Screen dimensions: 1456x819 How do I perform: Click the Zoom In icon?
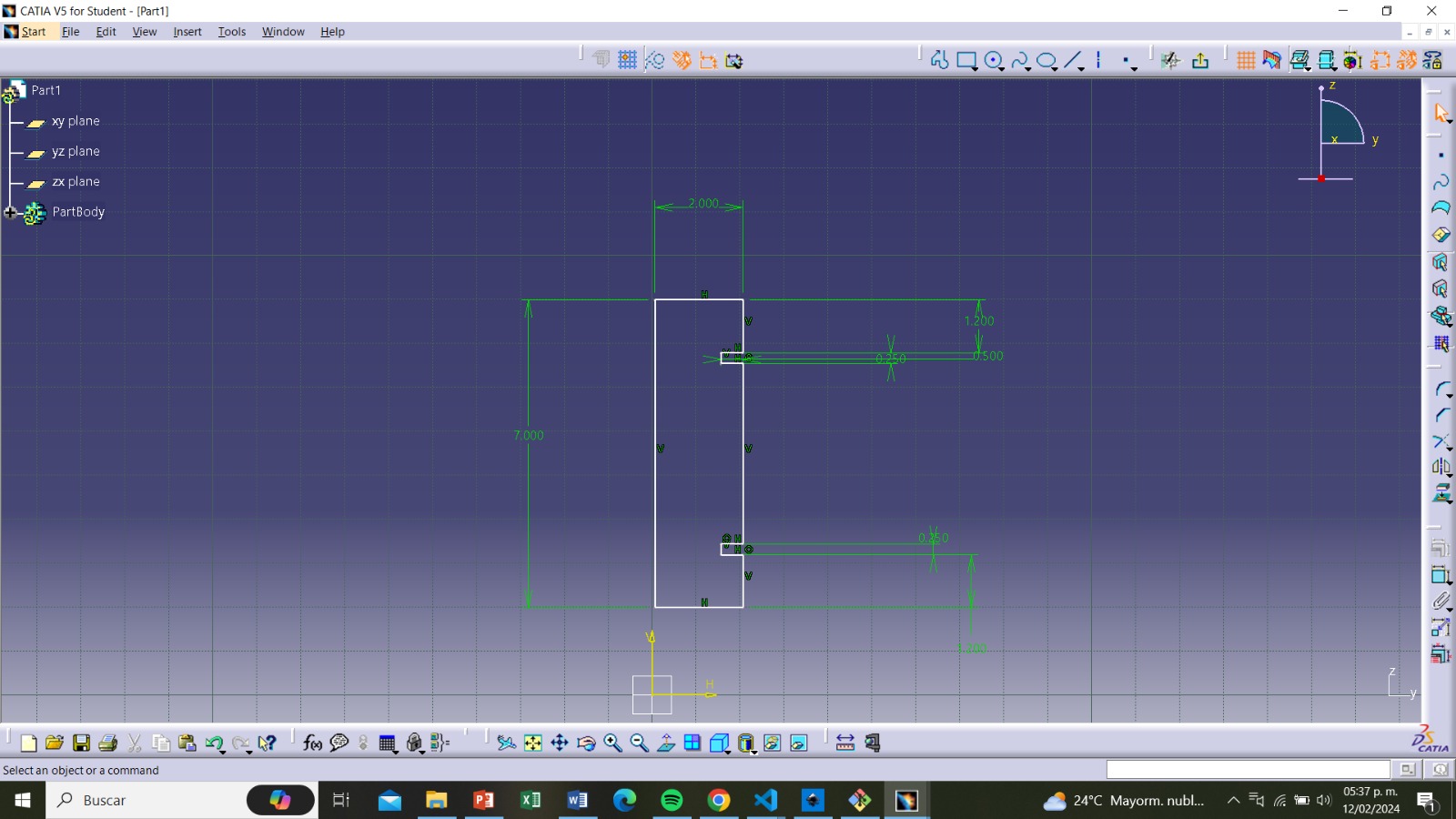pos(612,743)
